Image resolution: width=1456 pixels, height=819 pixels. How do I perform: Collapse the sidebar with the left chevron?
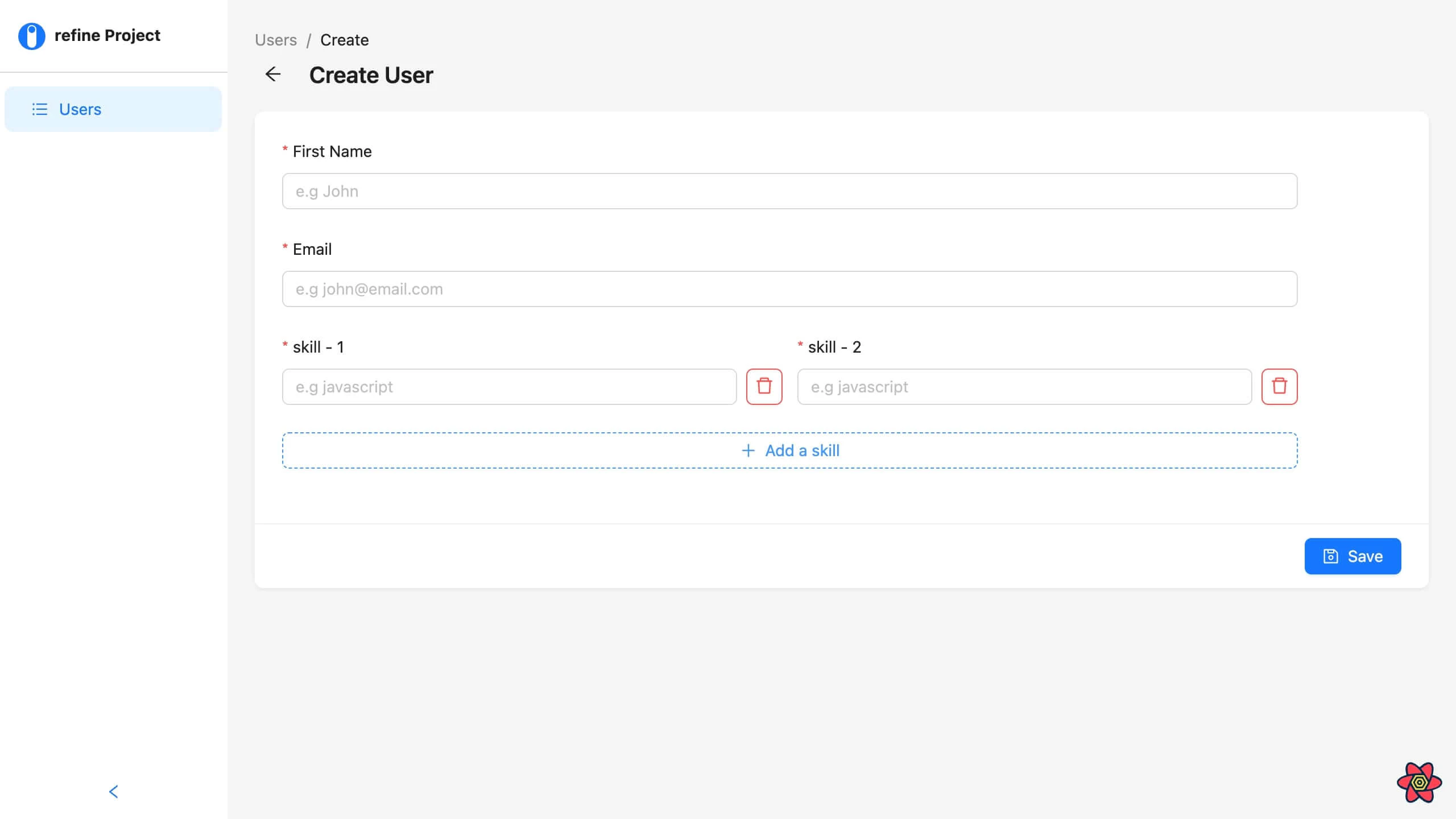(x=113, y=791)
